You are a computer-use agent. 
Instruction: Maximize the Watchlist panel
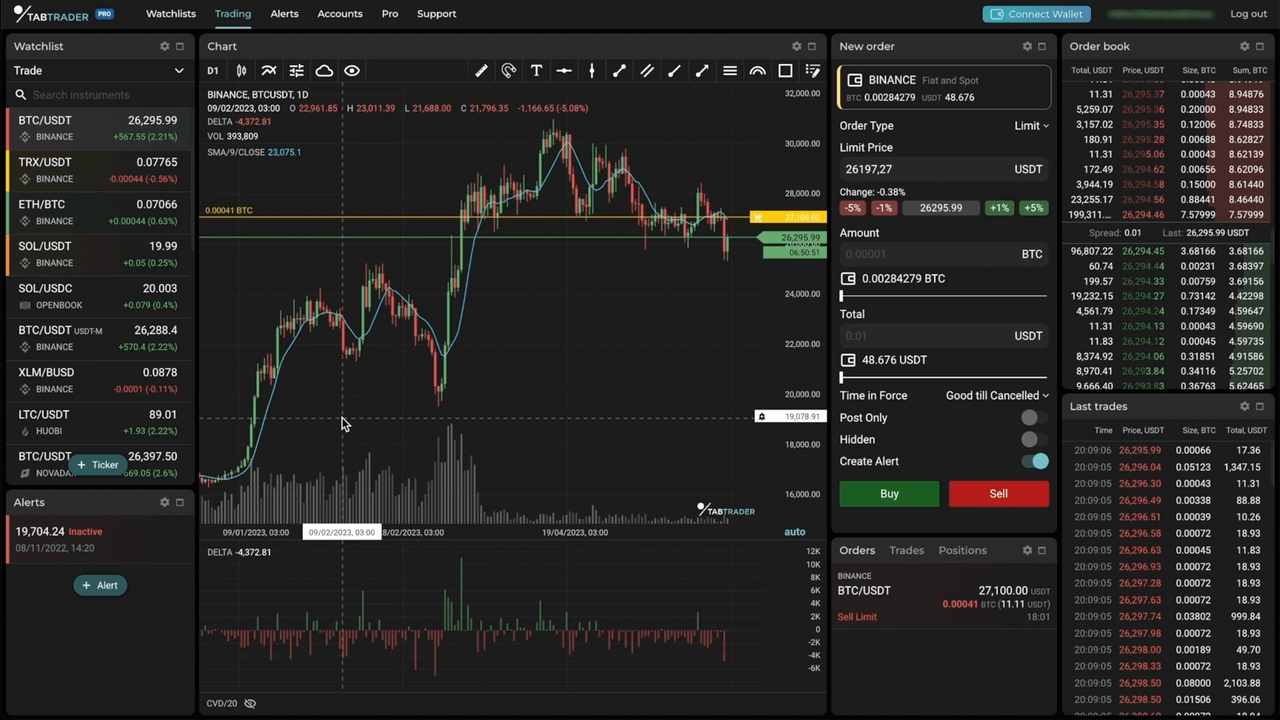click(x=180, y=46)
